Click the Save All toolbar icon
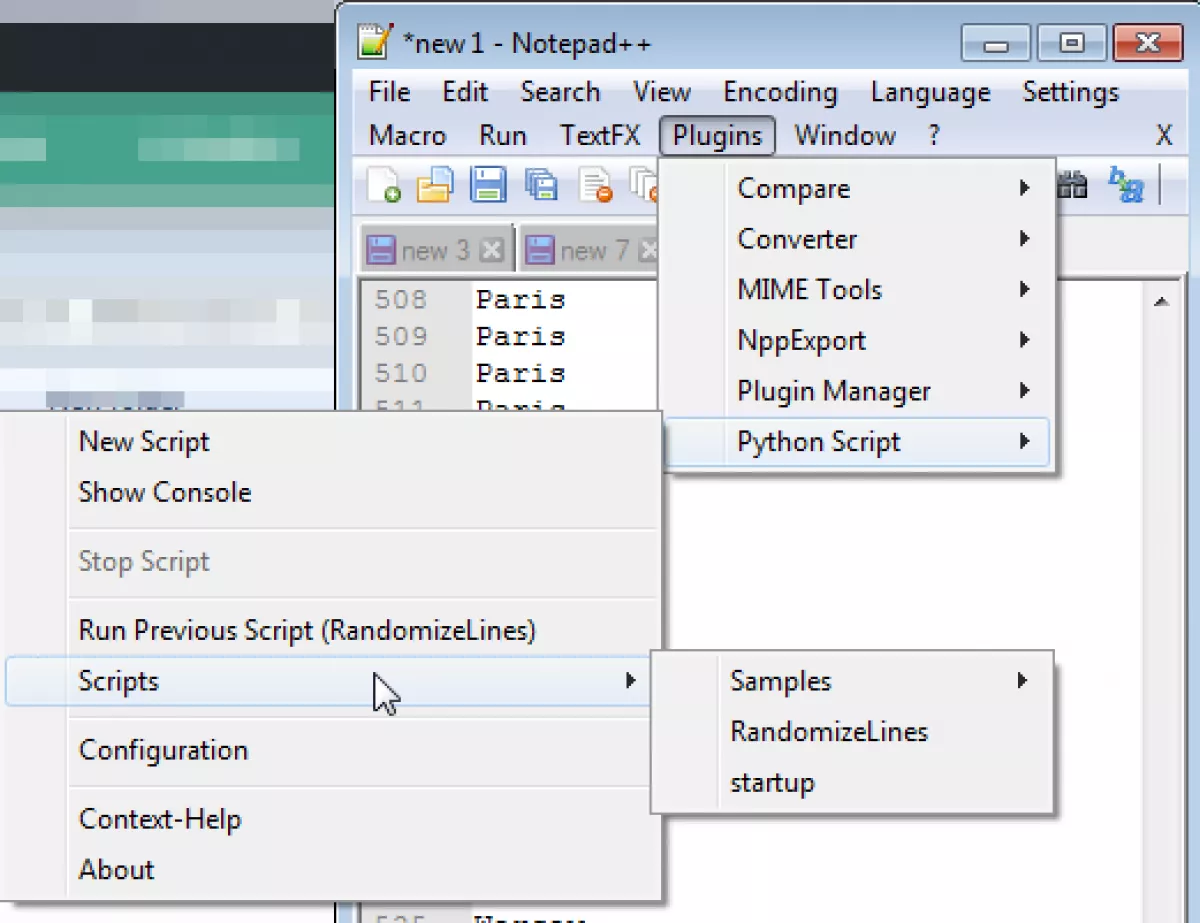1200x923 pixels. (541, 186)
